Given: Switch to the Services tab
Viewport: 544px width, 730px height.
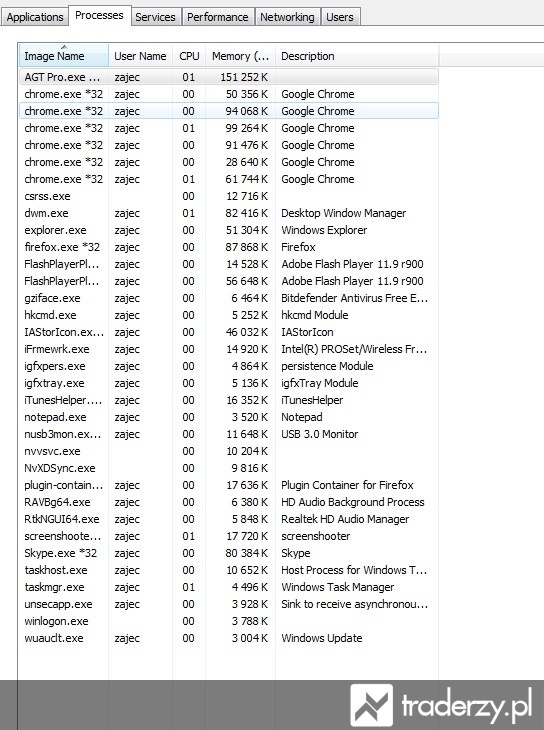Looking at the screenshot, I should pyautogui.click(x=155, y=17).
